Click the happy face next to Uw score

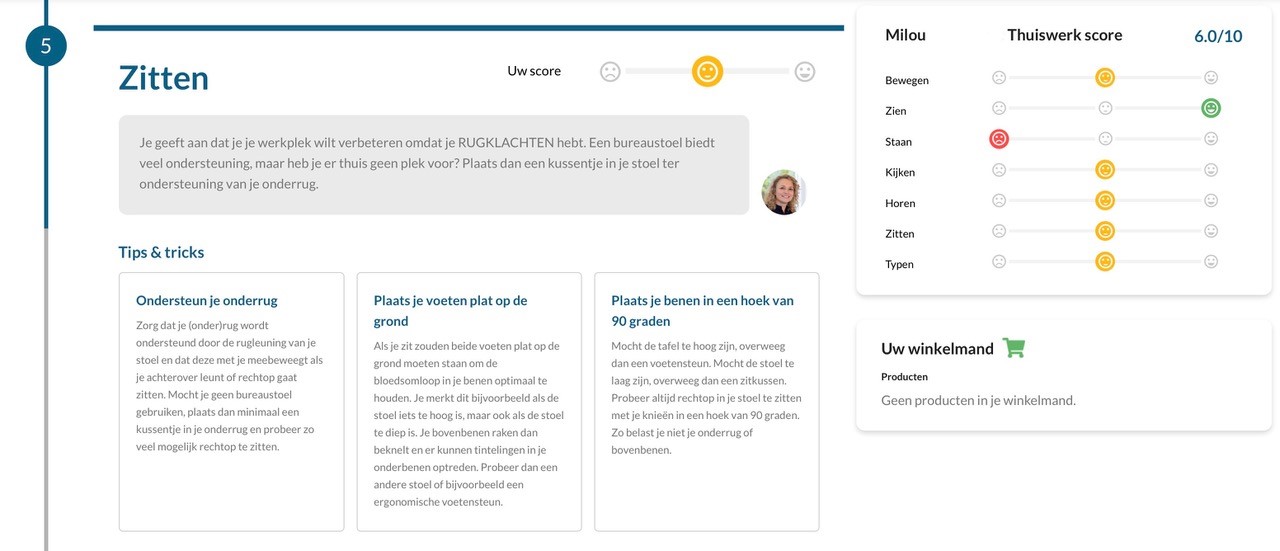pos(805,72)
